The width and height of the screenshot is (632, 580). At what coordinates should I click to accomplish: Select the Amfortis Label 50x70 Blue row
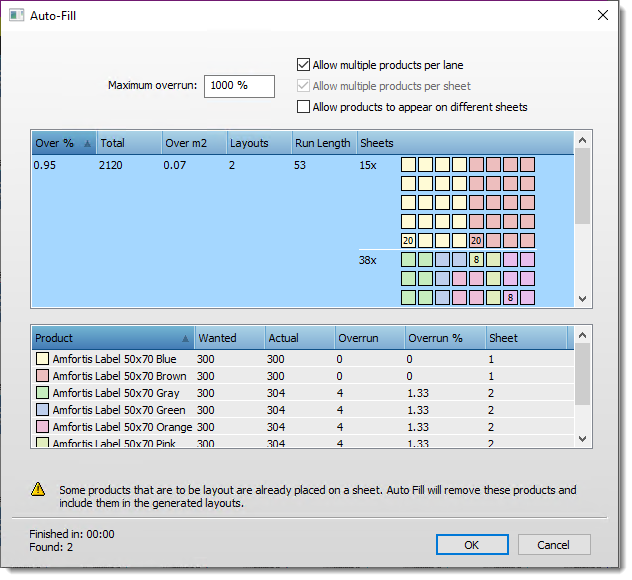(x=303, y=359)
